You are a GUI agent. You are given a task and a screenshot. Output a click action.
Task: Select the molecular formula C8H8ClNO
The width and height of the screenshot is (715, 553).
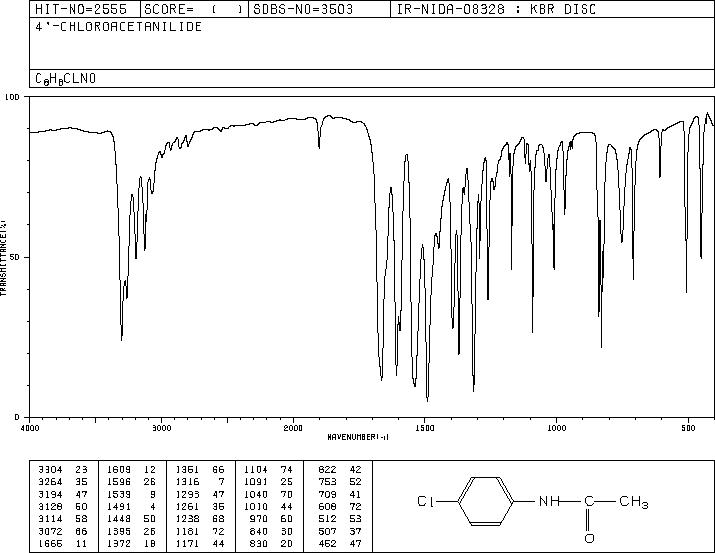coord(65,78)
